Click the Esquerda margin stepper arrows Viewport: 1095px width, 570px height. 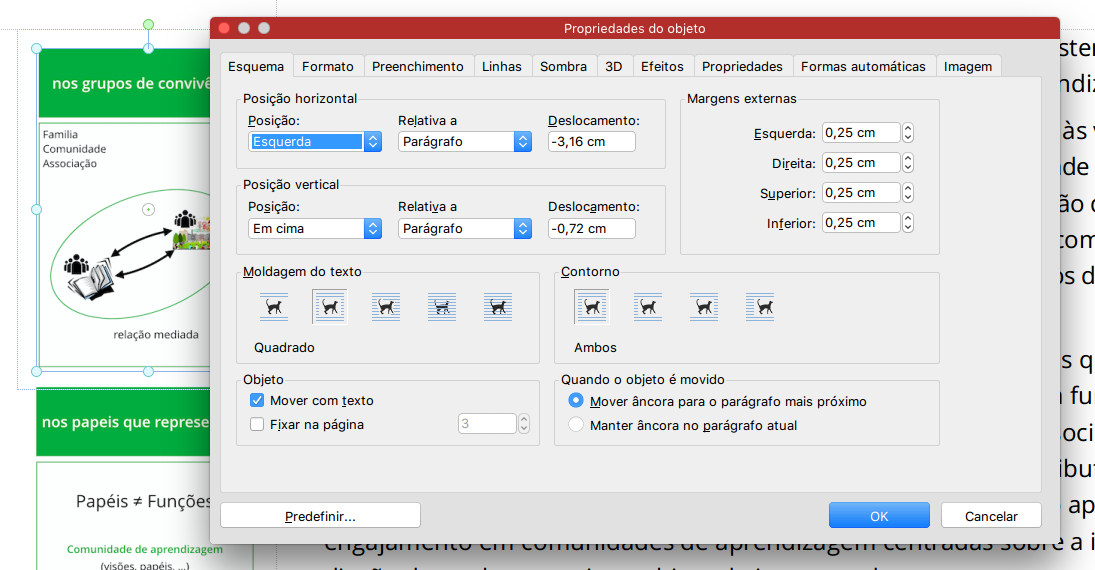908,133
